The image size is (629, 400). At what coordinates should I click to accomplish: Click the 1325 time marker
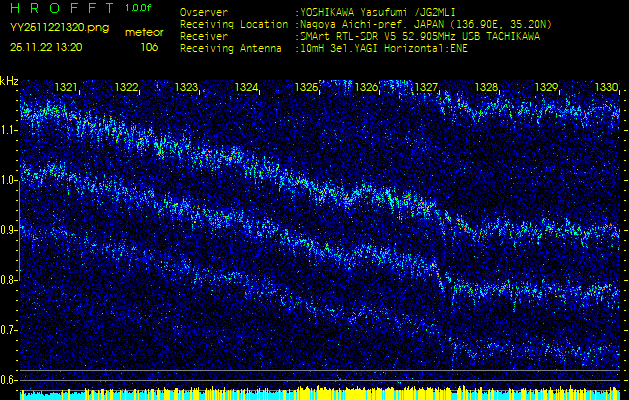[x=307, y=88]
